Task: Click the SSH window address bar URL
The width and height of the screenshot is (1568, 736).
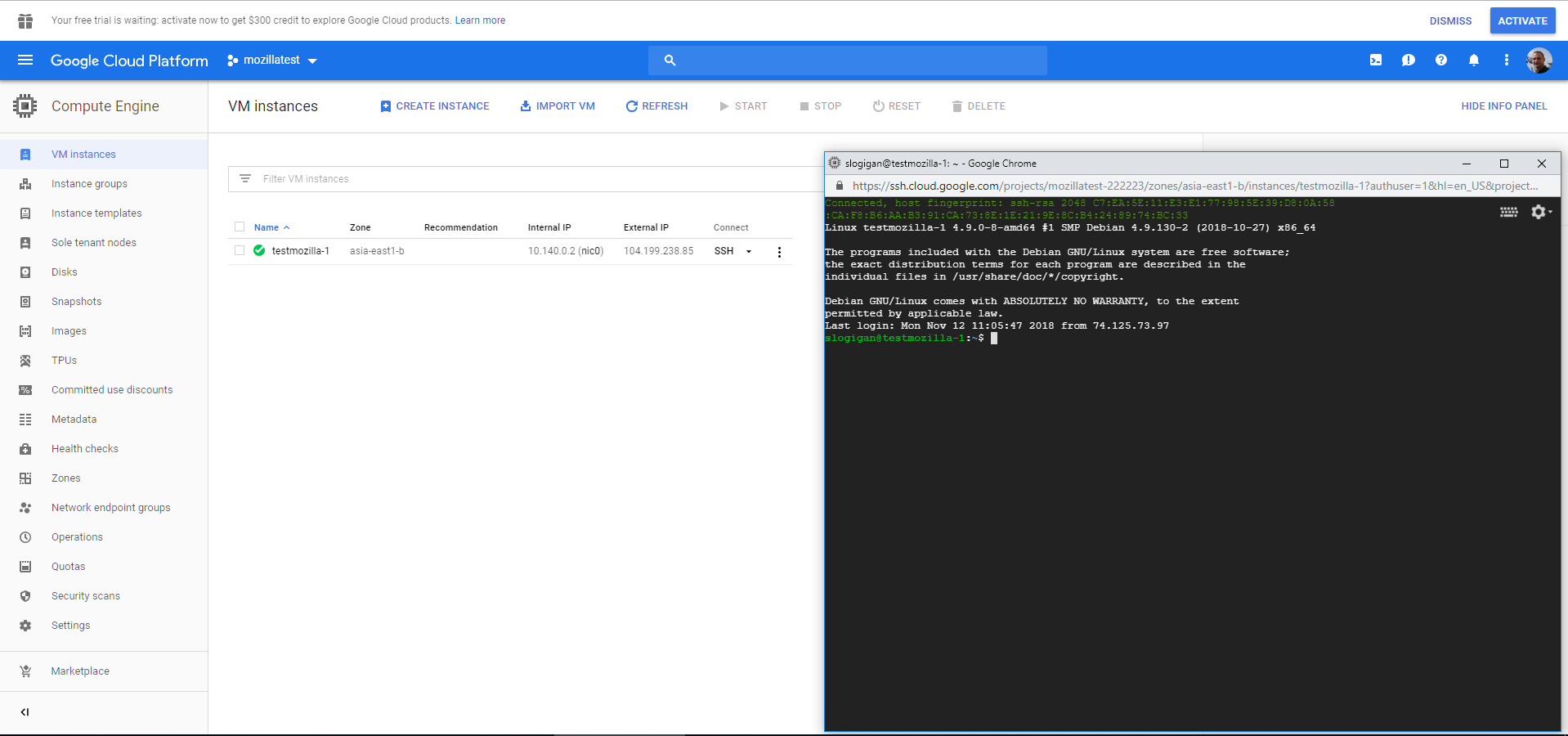Action: pos(1195,186)
